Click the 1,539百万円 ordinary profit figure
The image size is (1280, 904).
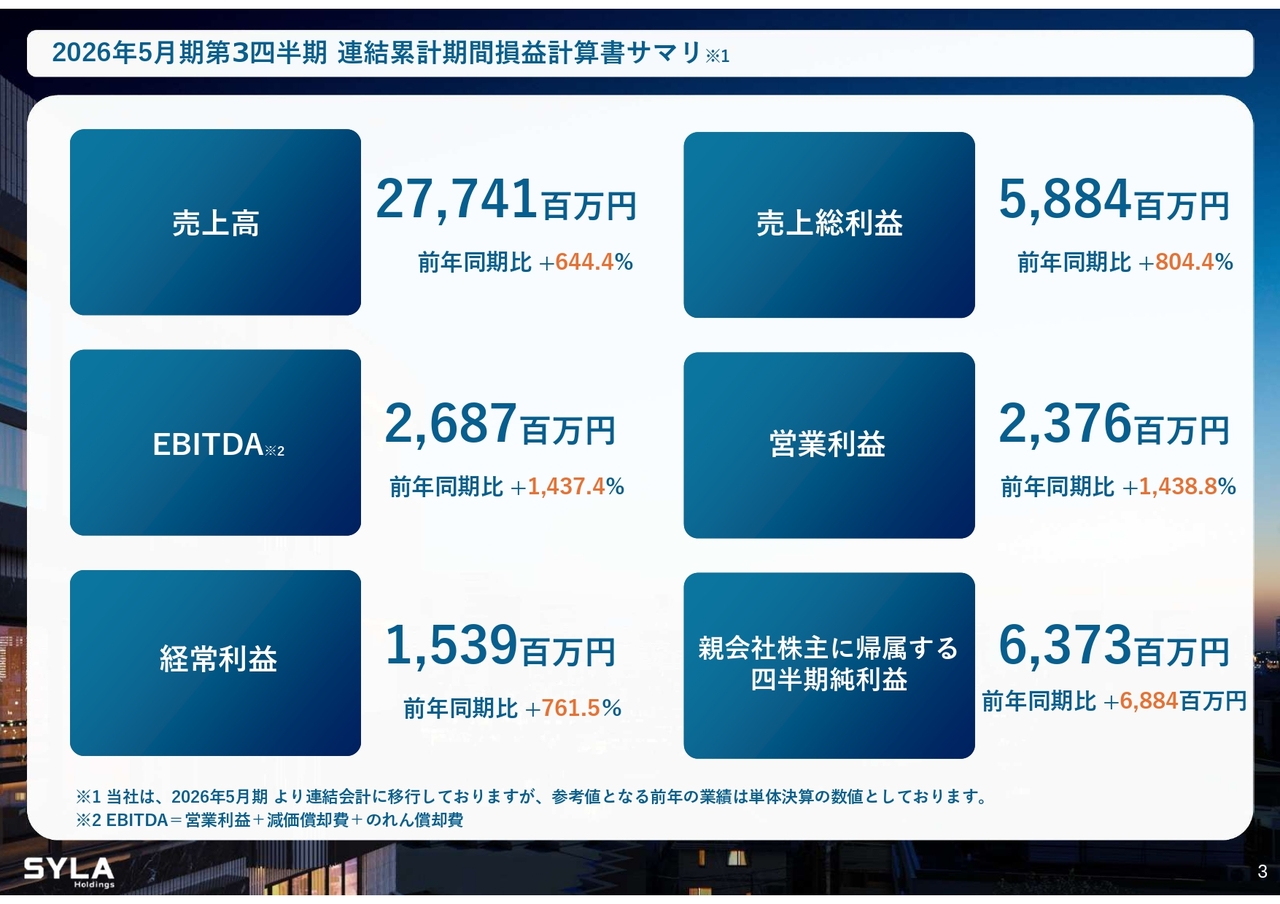click(x=500, y=647)
